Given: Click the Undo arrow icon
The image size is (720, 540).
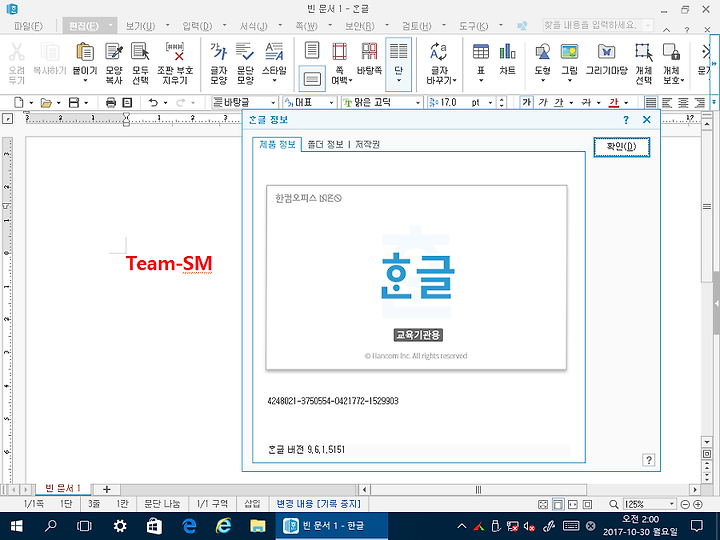Looking at the screenshot, I should point(153,102).
